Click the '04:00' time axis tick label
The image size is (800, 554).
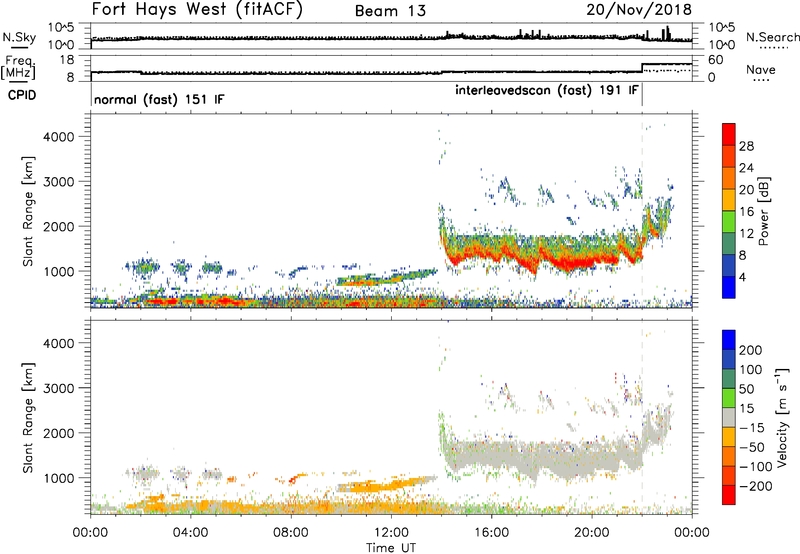(190, 533)
